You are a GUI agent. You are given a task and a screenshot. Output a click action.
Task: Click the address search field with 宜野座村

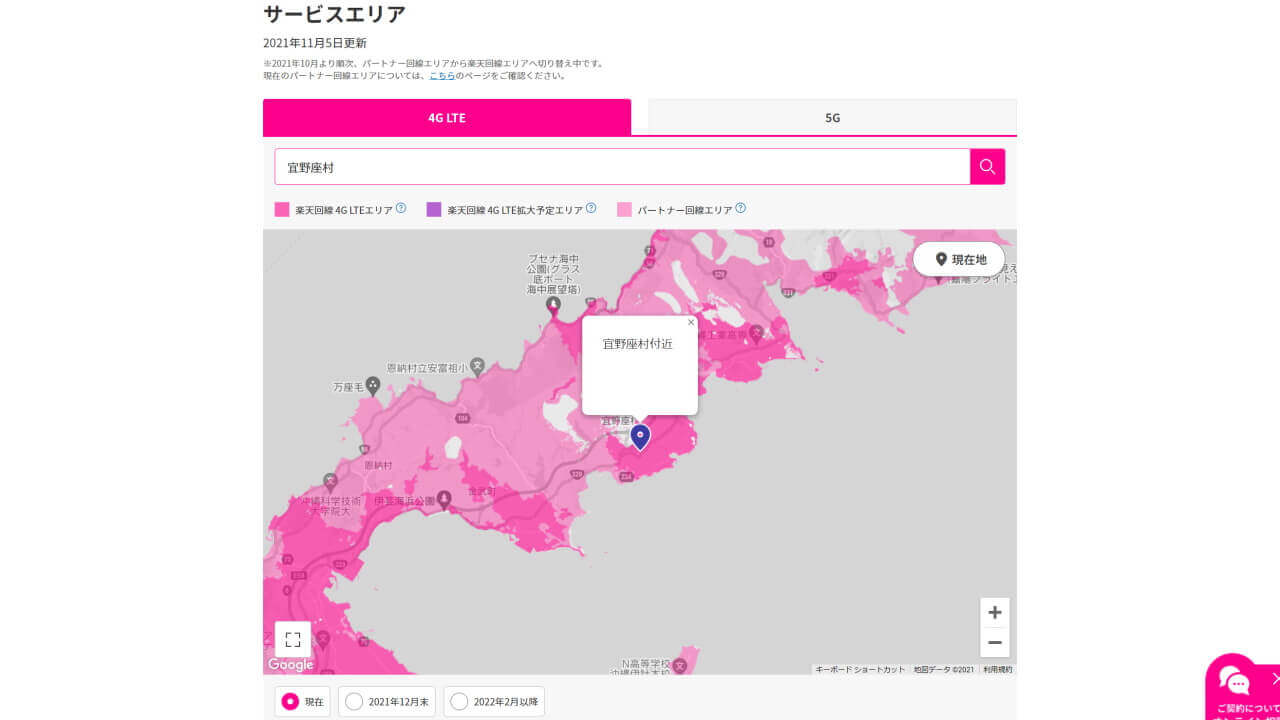coord(621,167)
